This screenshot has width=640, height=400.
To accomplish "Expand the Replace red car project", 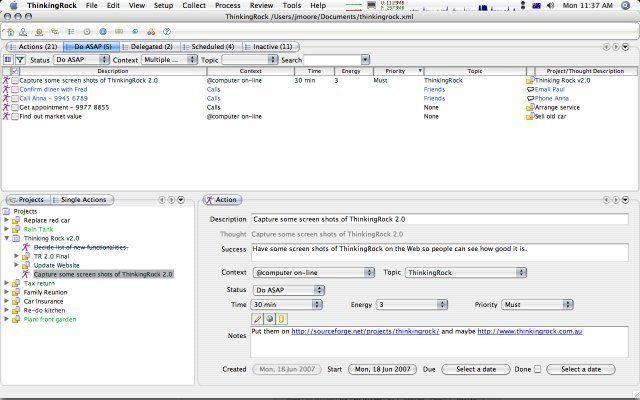I will (x=7, y=220).
